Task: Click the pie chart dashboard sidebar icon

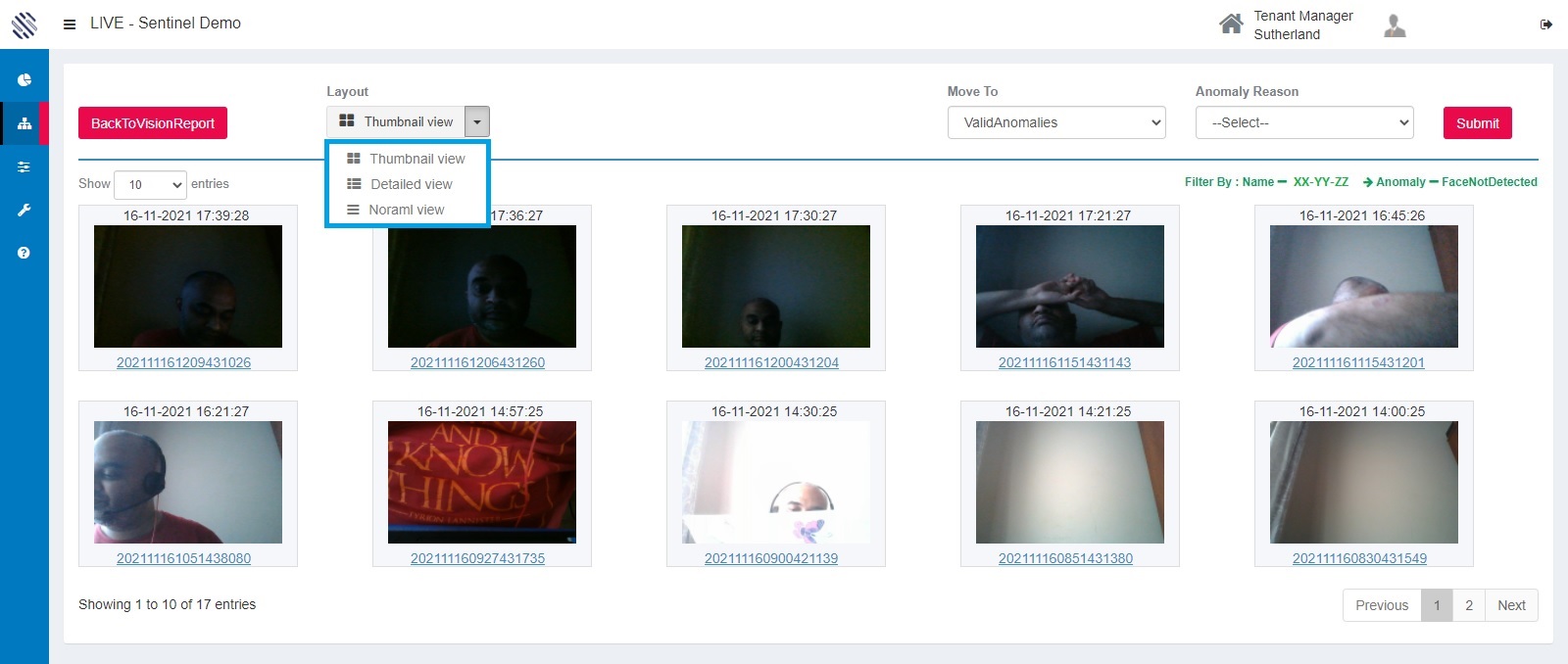Action: [24, 80]
